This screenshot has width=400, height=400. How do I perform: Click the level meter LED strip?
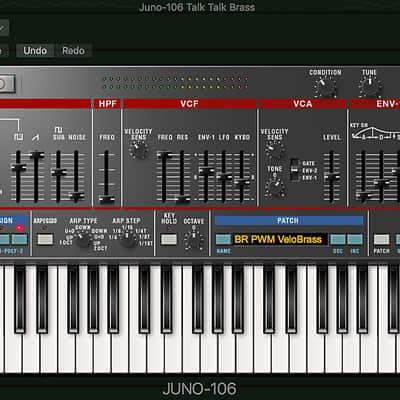(x=175, y=83)
